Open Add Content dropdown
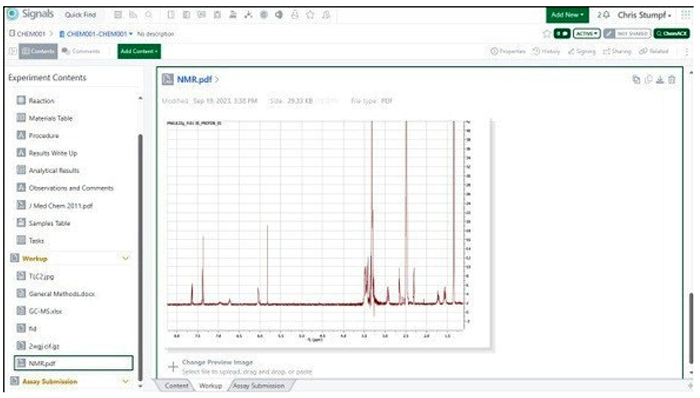 tap(139, 51)
